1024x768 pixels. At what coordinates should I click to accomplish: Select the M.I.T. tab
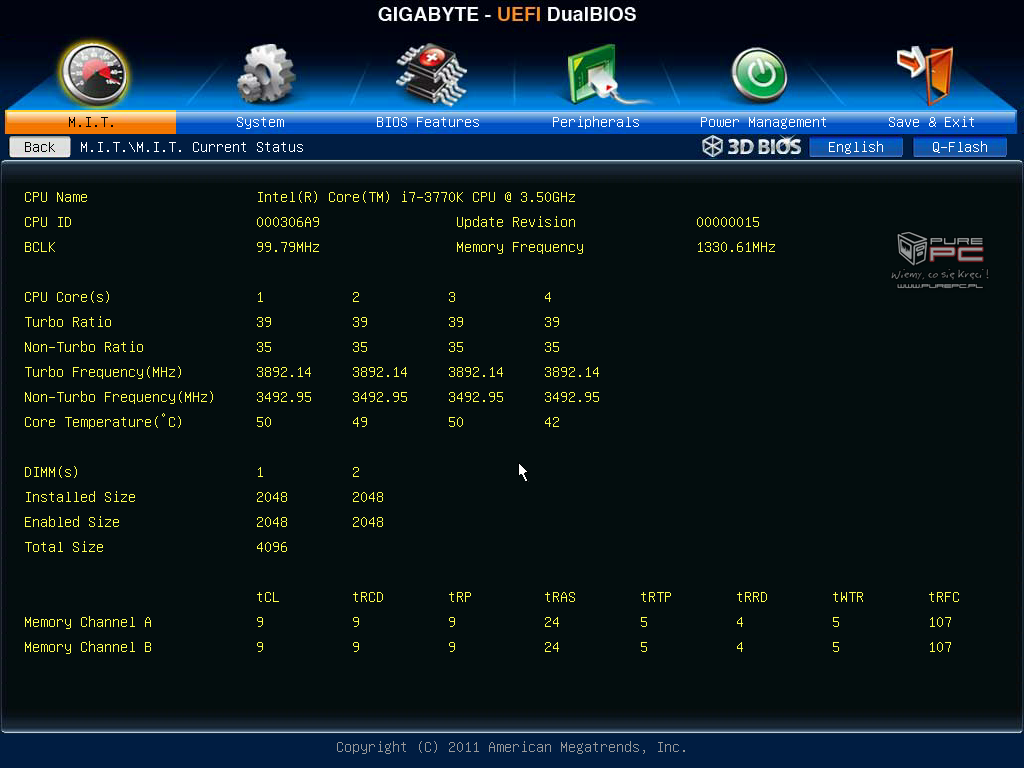pos(91,122)
